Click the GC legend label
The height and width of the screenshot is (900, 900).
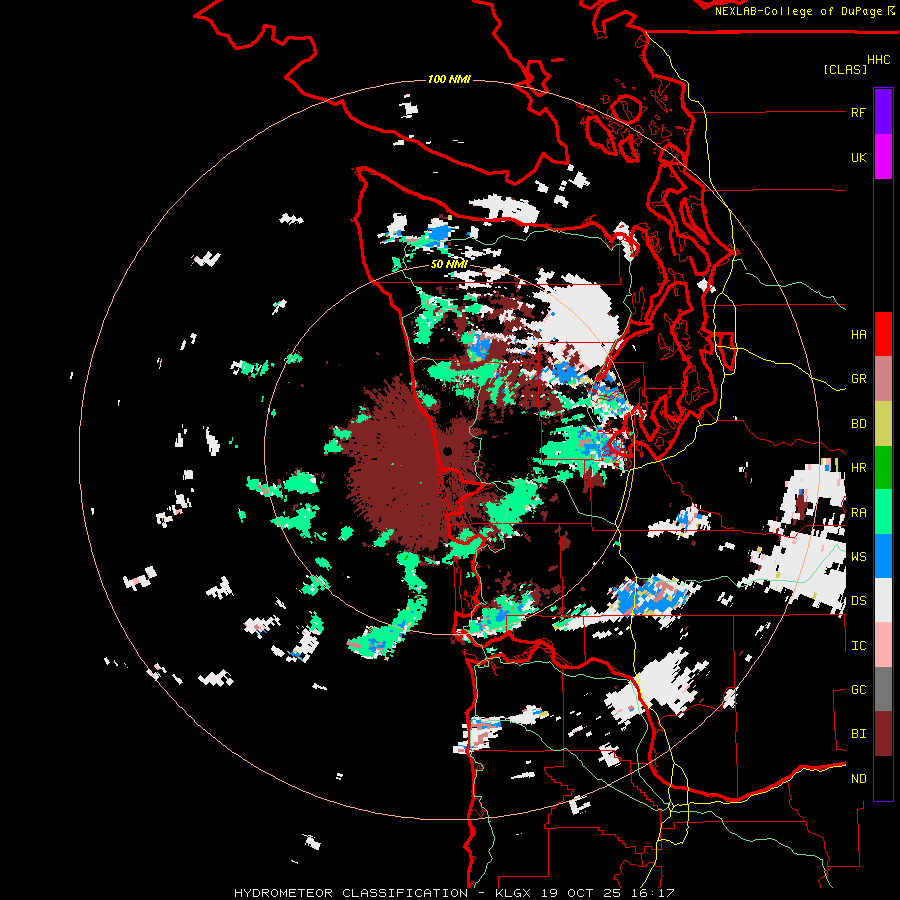(858, 690)
